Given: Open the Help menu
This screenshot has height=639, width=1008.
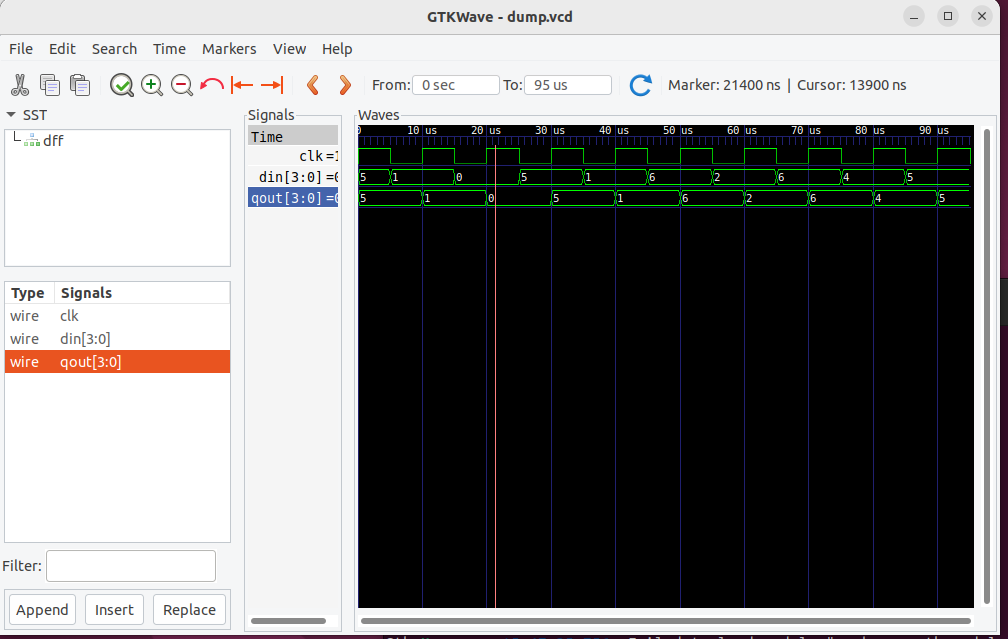Looking at the screenshot, I should 337,49.
